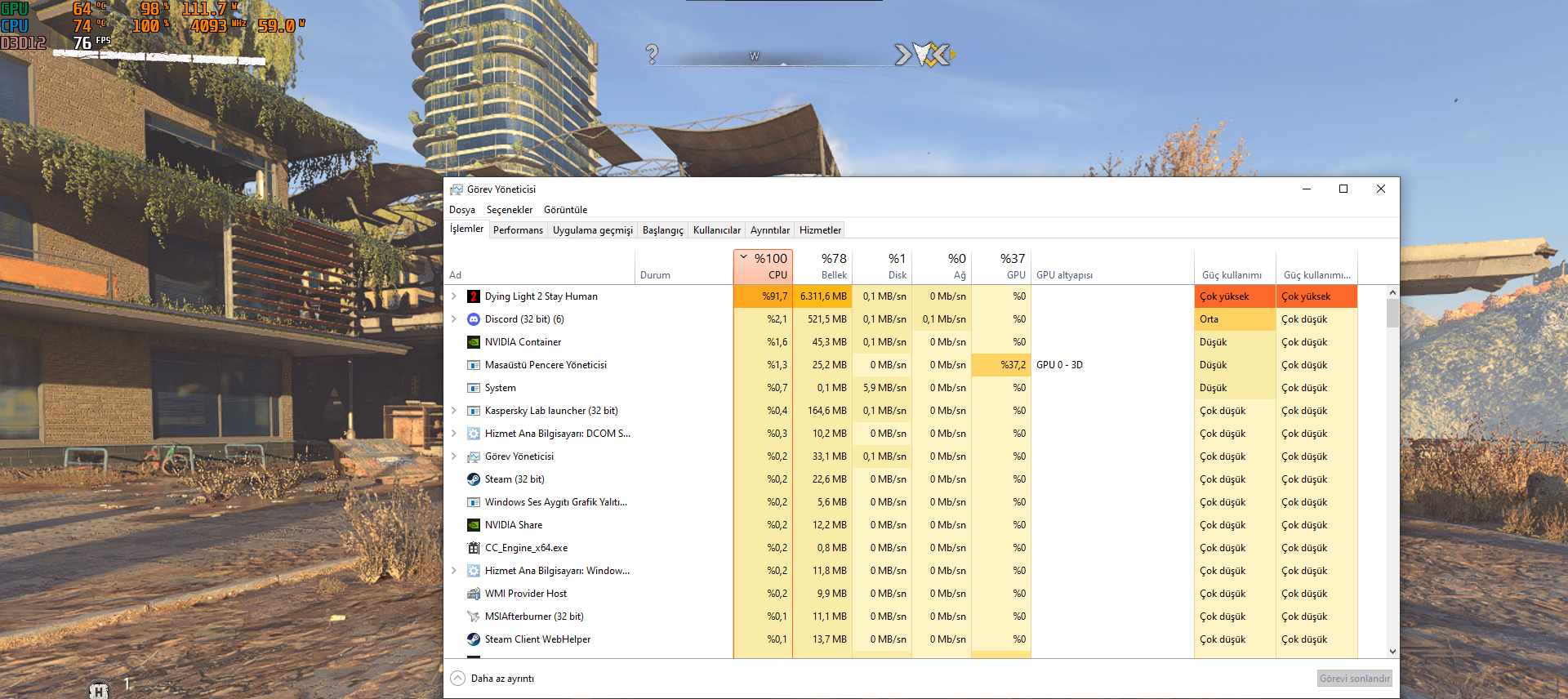Click the process list vertical scrollbar thumb

pos(1392,314)
